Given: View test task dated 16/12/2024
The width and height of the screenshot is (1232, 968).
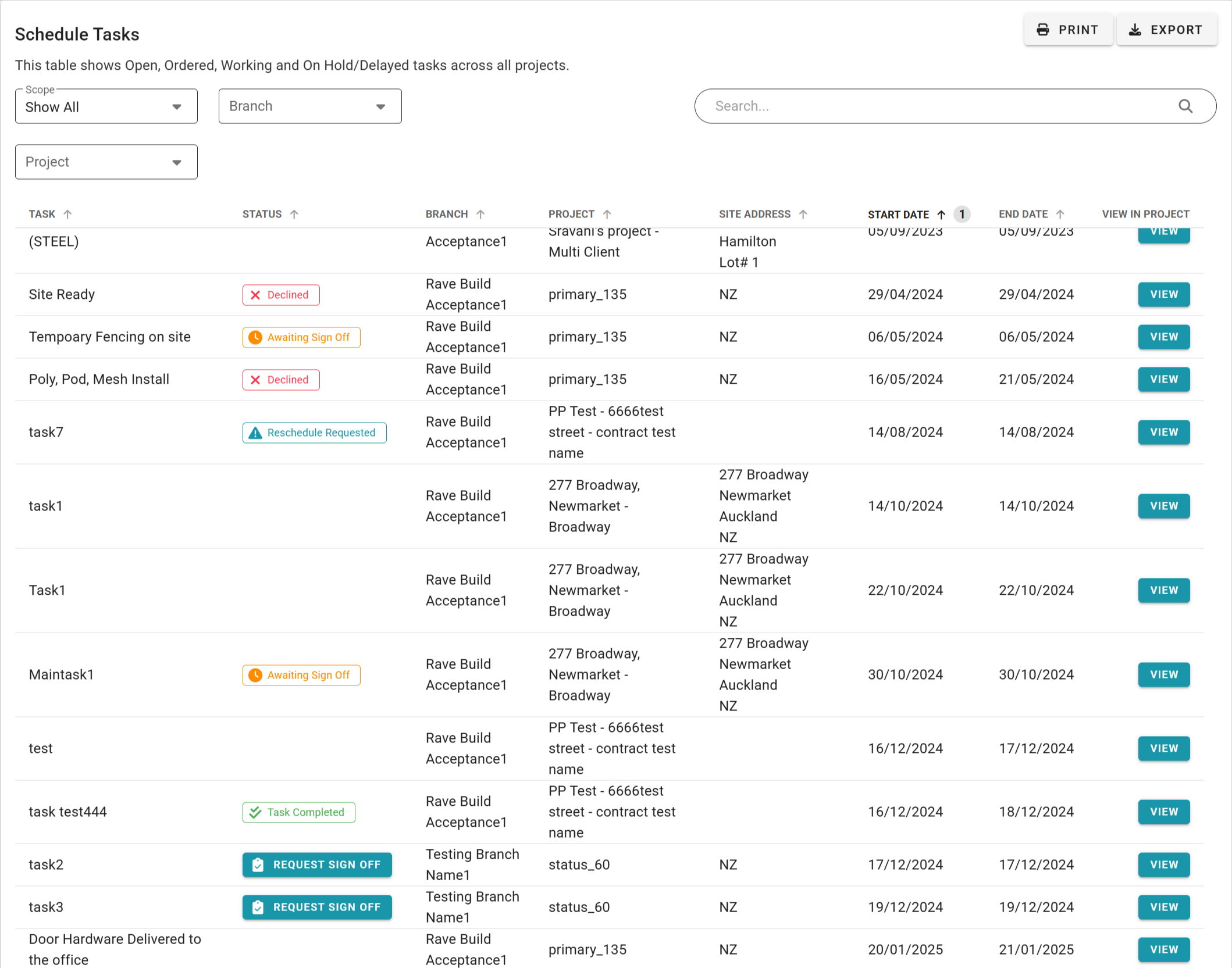Looking at the screenshot, I should pos(1164,748).
